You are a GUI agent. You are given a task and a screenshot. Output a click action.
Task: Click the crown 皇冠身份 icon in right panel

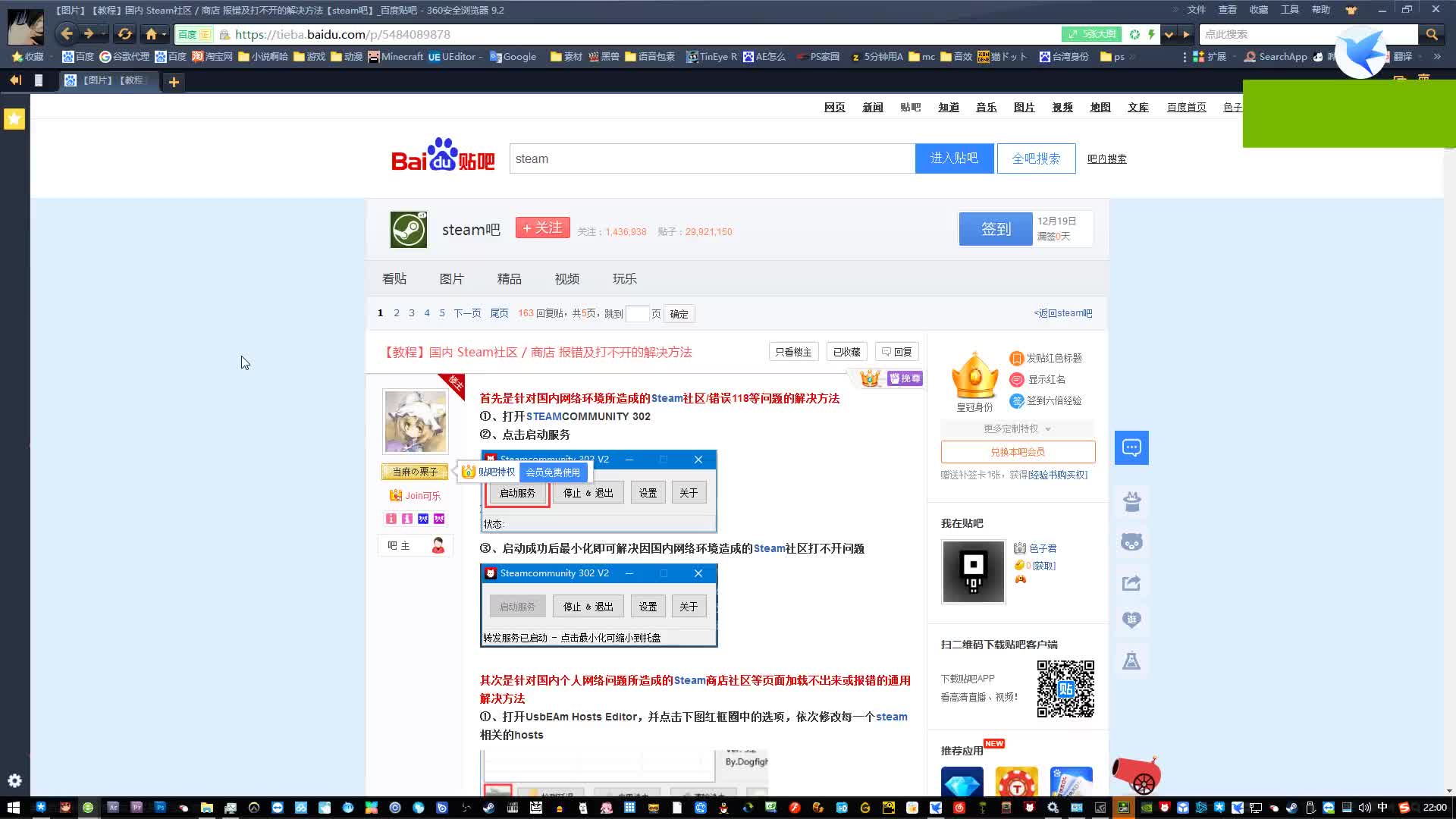(x=974, y=374)
